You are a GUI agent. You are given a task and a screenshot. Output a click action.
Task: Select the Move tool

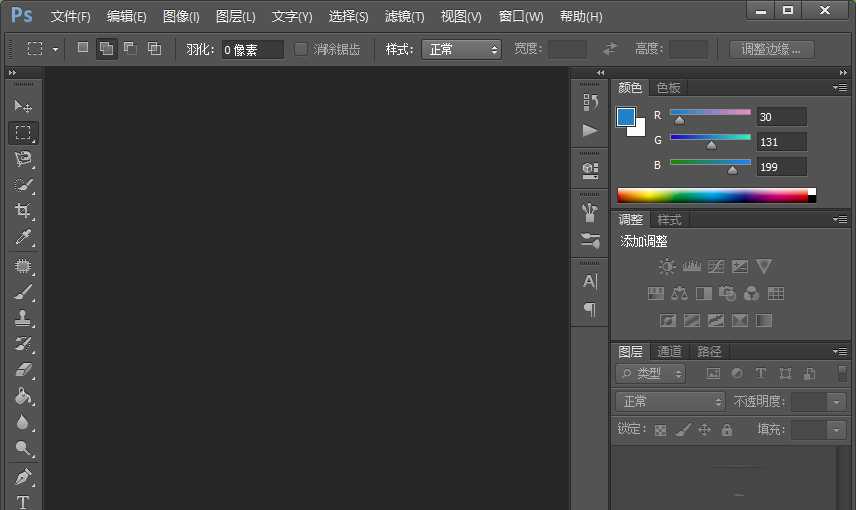point(23,106)
